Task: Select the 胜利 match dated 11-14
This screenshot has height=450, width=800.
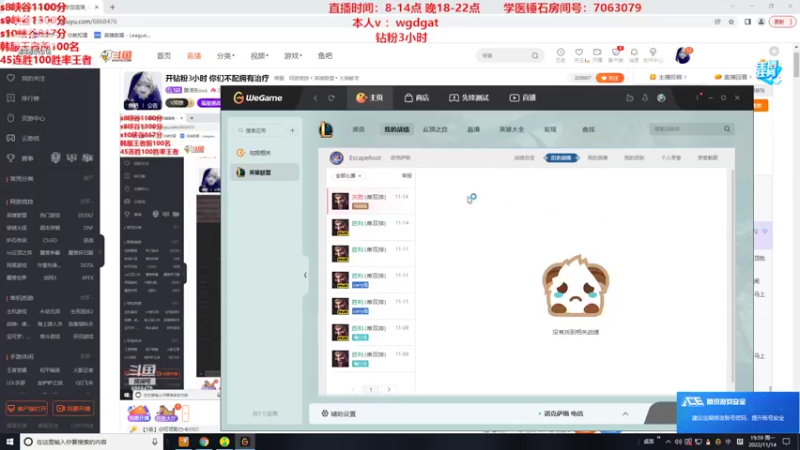Action: (x=371, y=227)
